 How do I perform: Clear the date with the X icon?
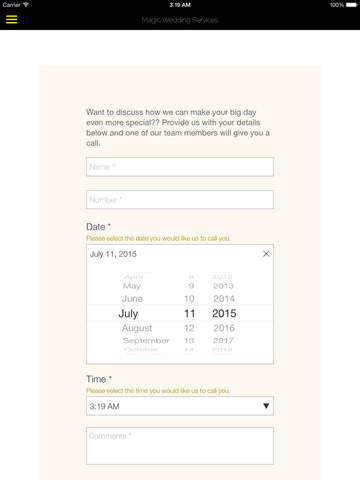pos(266,254)
